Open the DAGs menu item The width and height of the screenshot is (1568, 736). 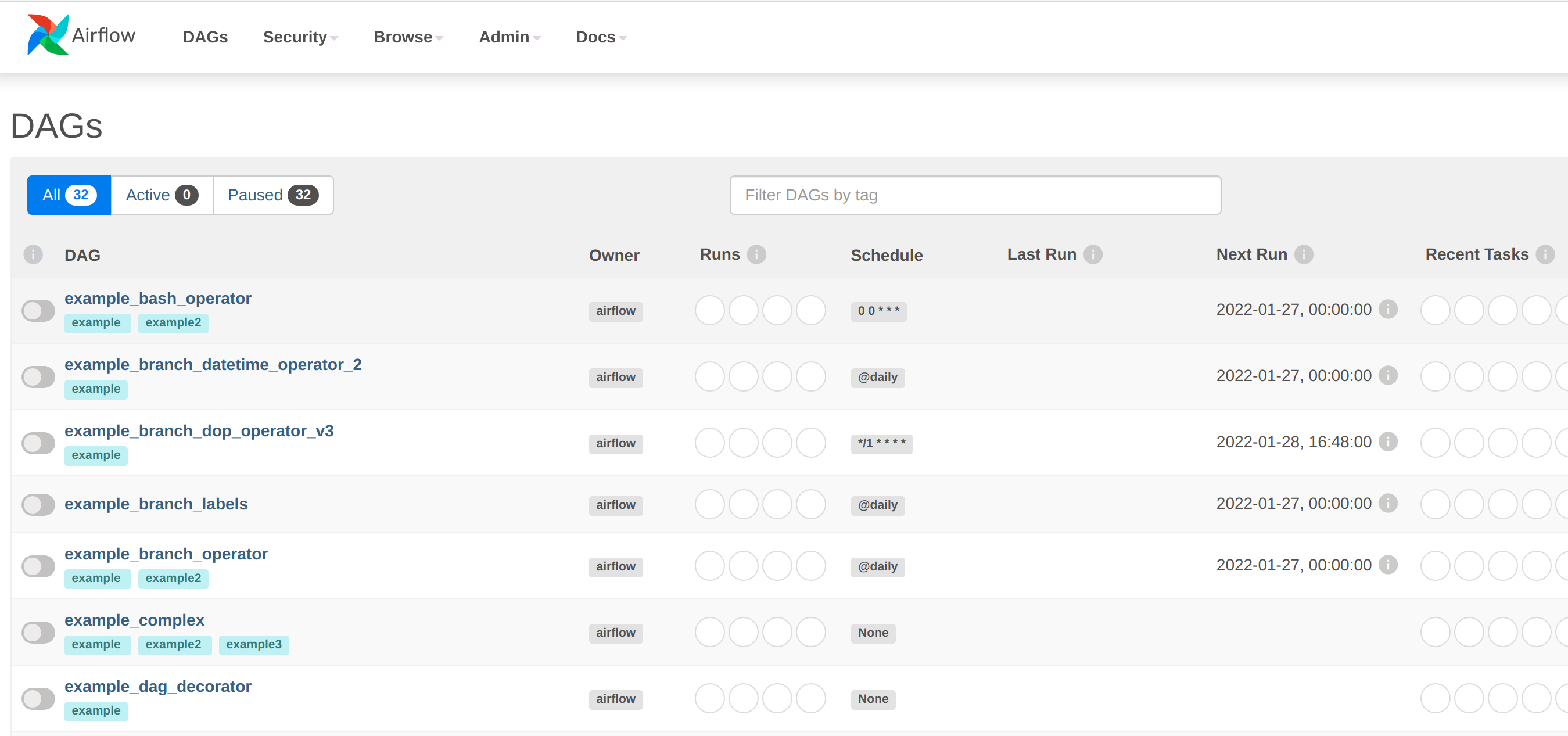[x=205, y=36]
